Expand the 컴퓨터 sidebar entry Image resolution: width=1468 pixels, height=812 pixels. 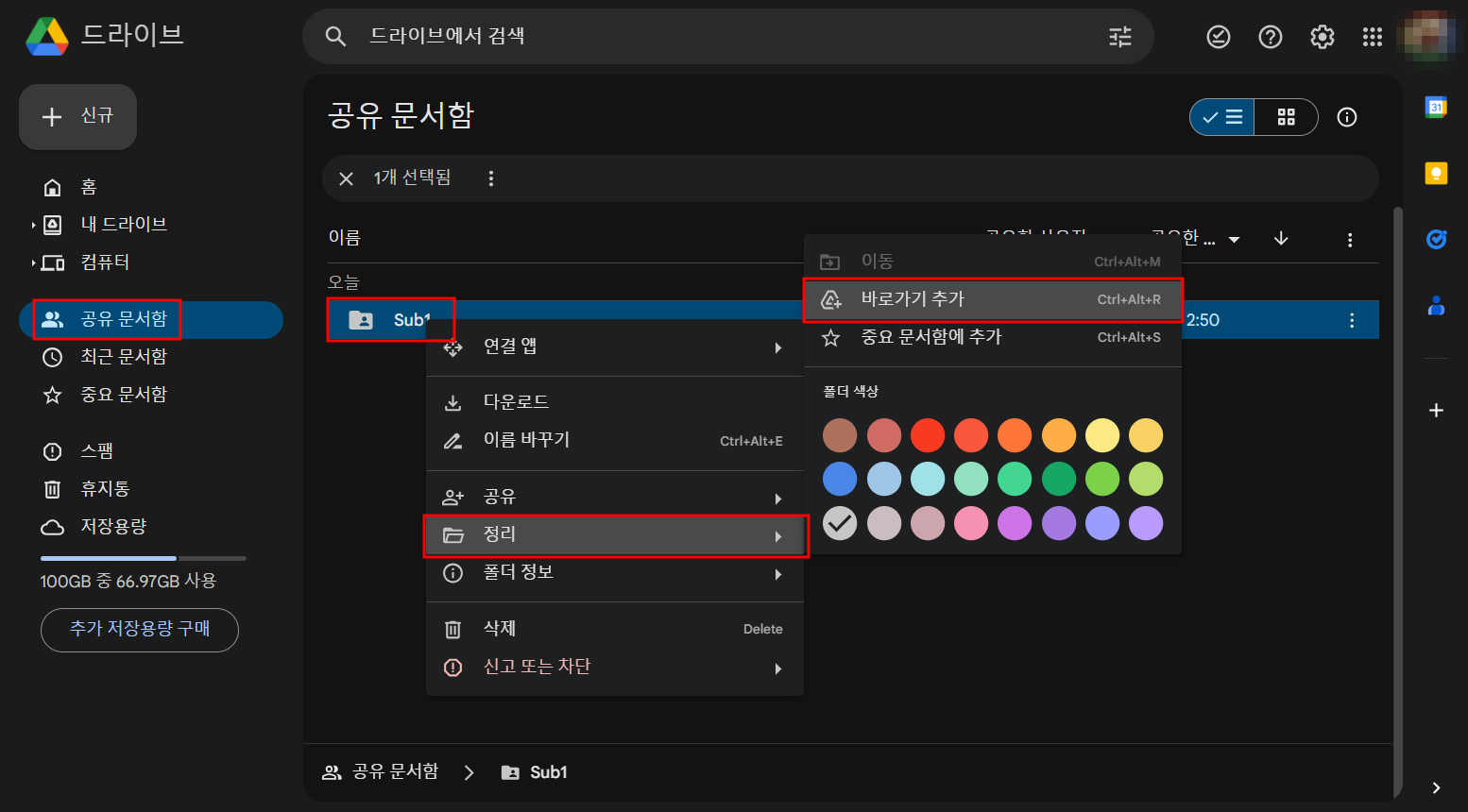(34, 262)
